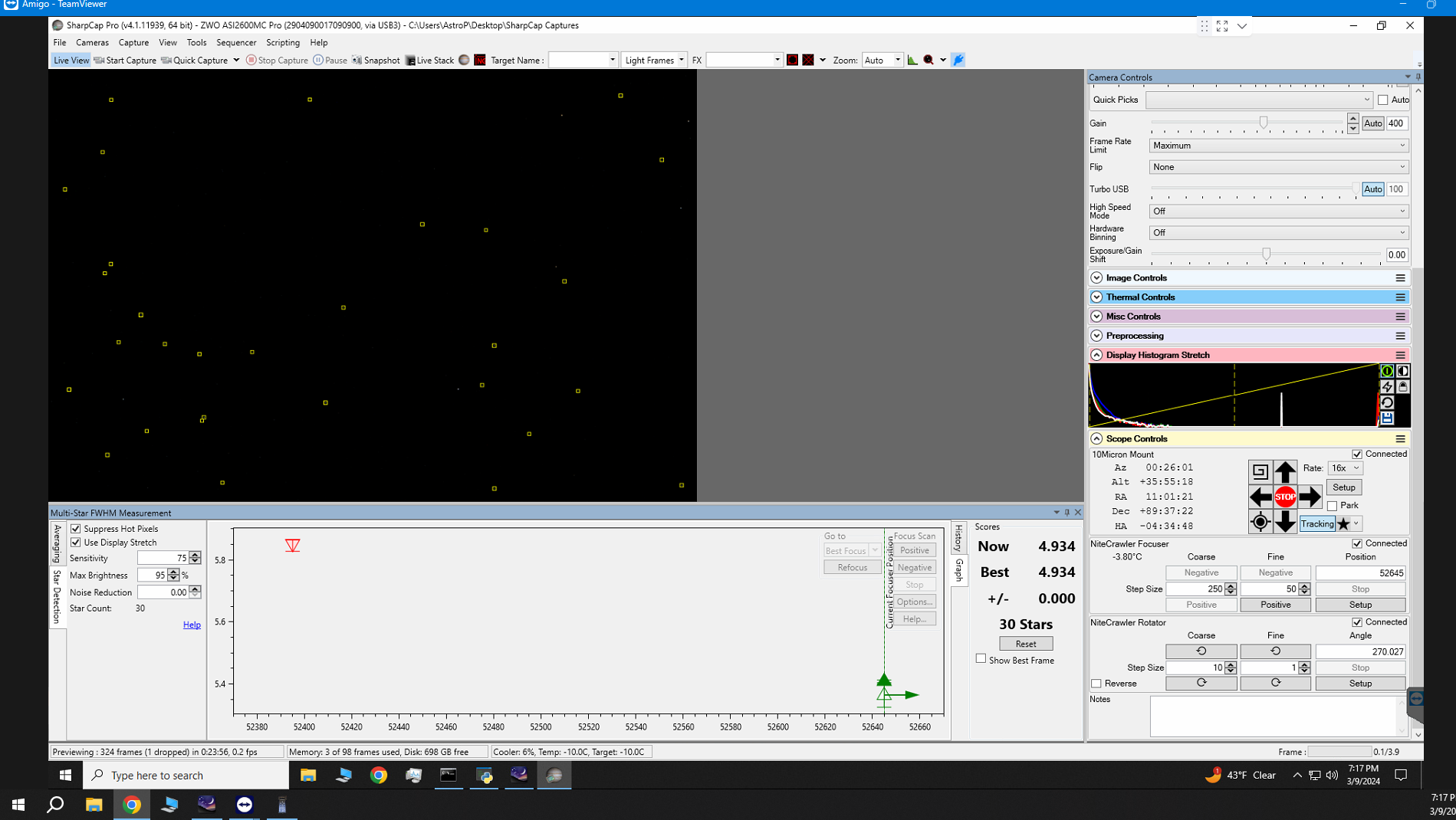1456x820 pixels.
Task: Adjust the Exposure/Gain Shift slider
Action: [1265, 254]
